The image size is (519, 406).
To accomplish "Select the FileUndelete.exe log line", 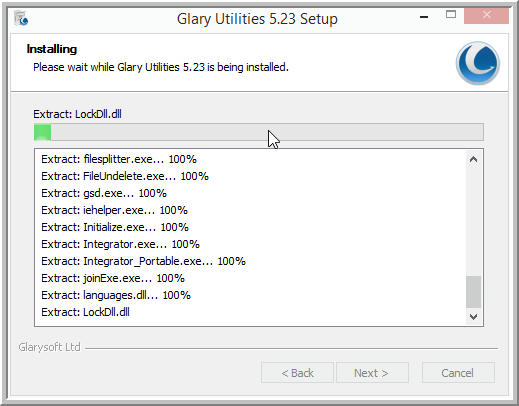I will point(125,176).
